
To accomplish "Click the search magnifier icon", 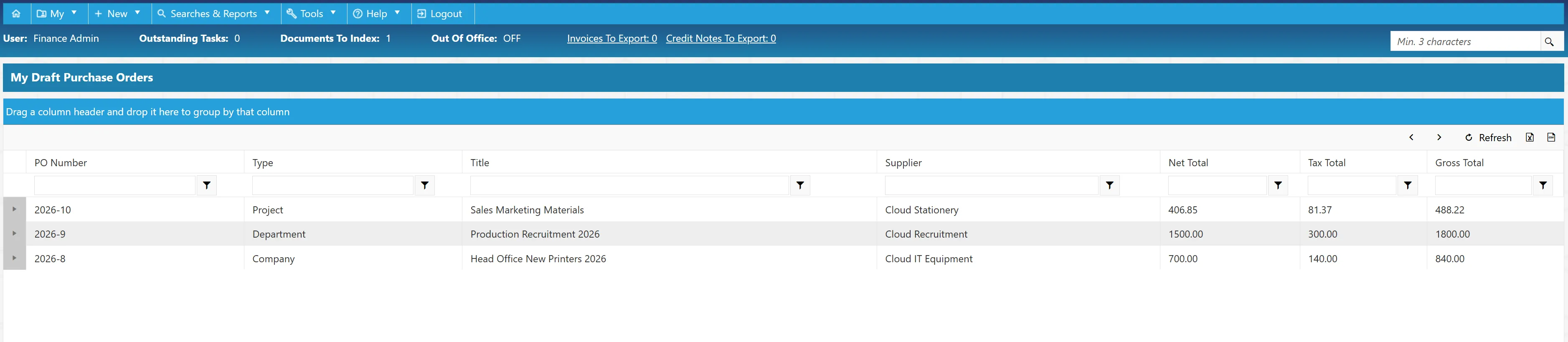I will pyautogui.click(x=1549, y=41).
